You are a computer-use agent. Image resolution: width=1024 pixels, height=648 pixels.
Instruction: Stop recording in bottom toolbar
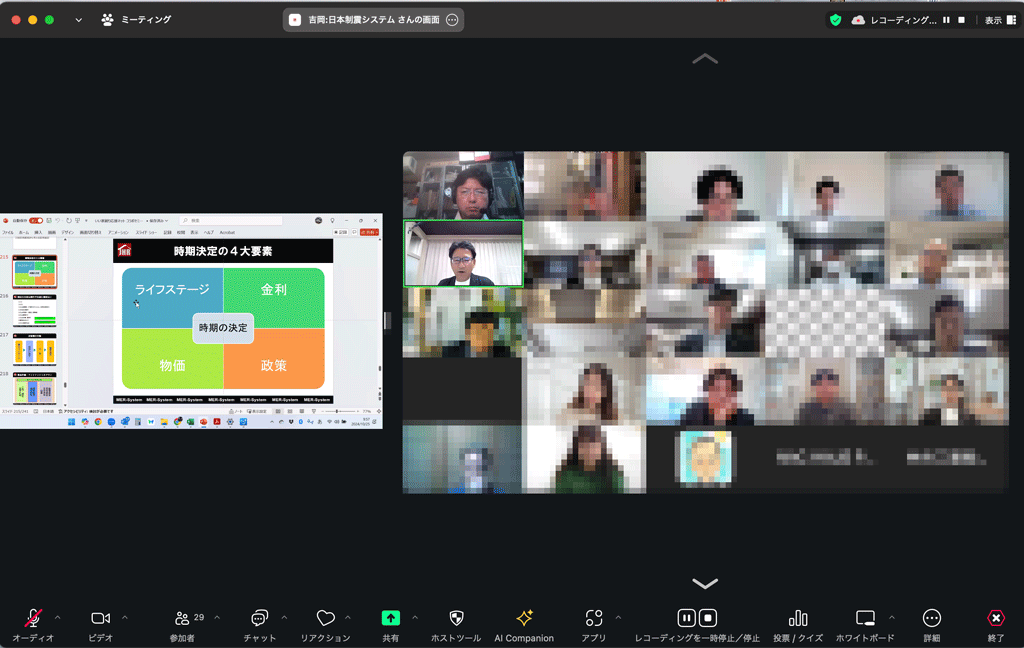tap(708, 618)
